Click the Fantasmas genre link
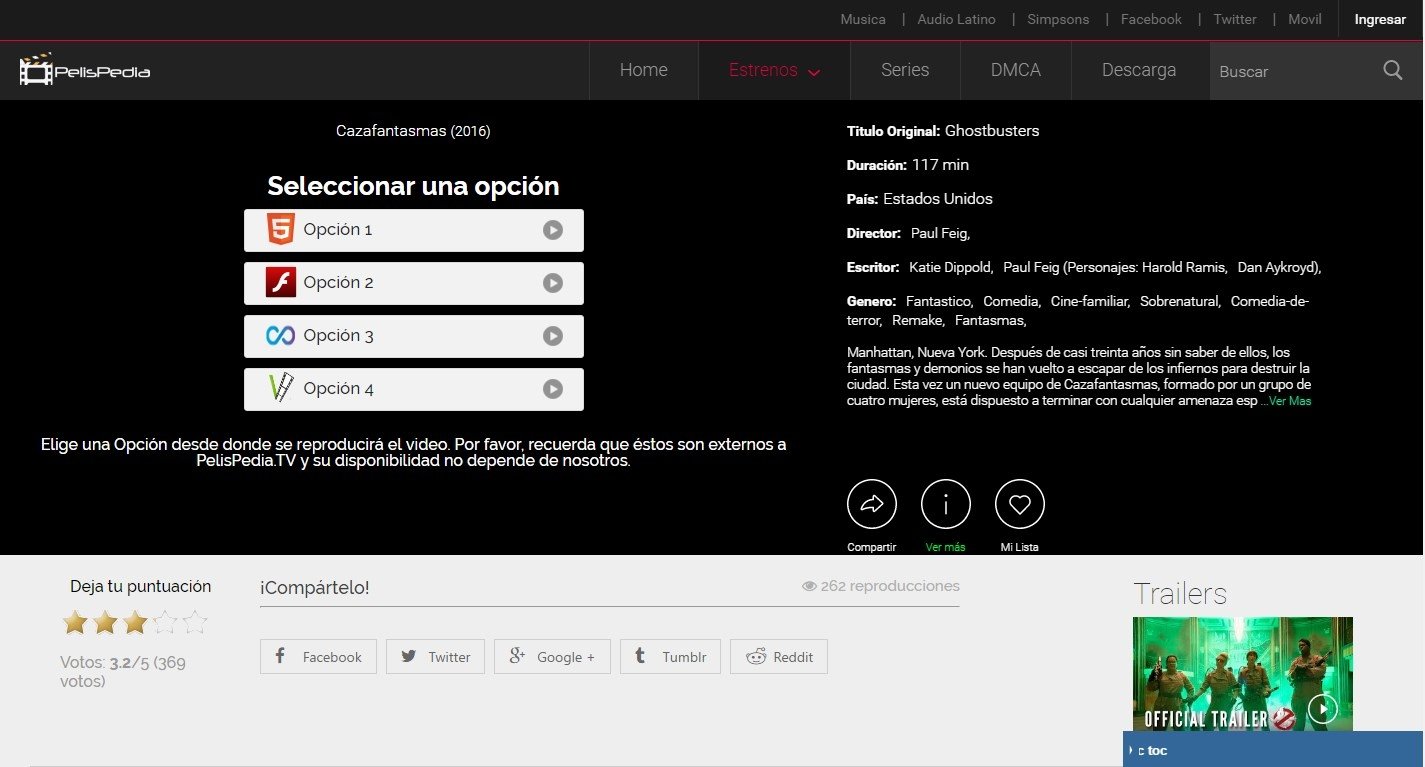 pos(990,320)
